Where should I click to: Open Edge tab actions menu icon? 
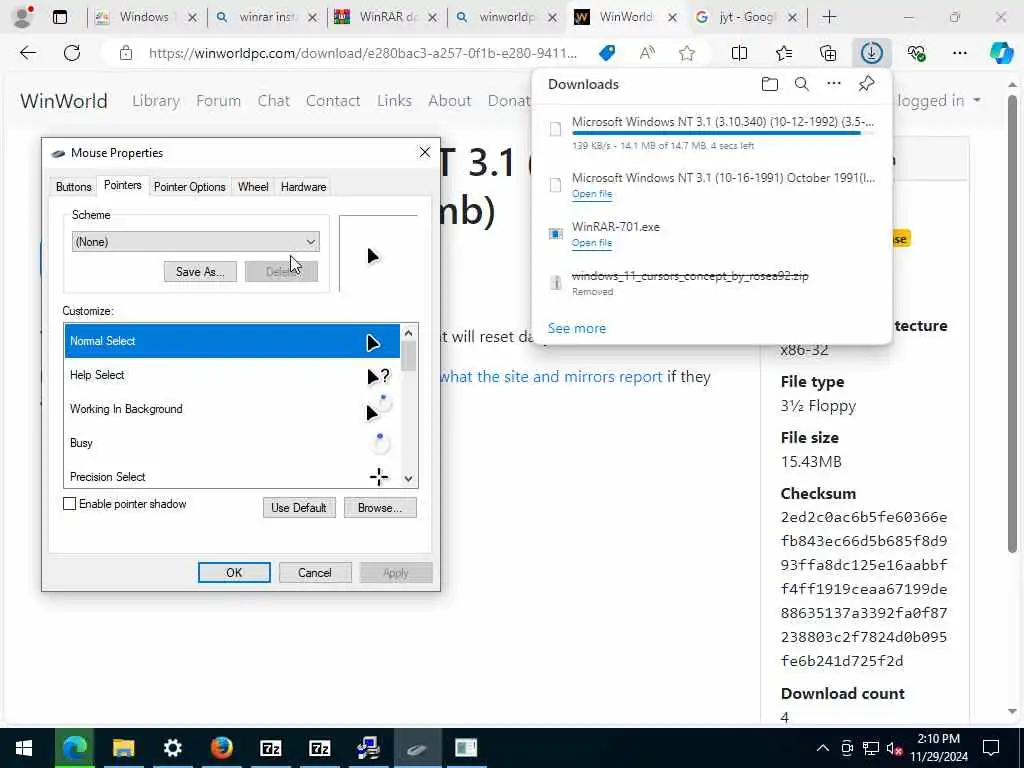tap(59, 17)
